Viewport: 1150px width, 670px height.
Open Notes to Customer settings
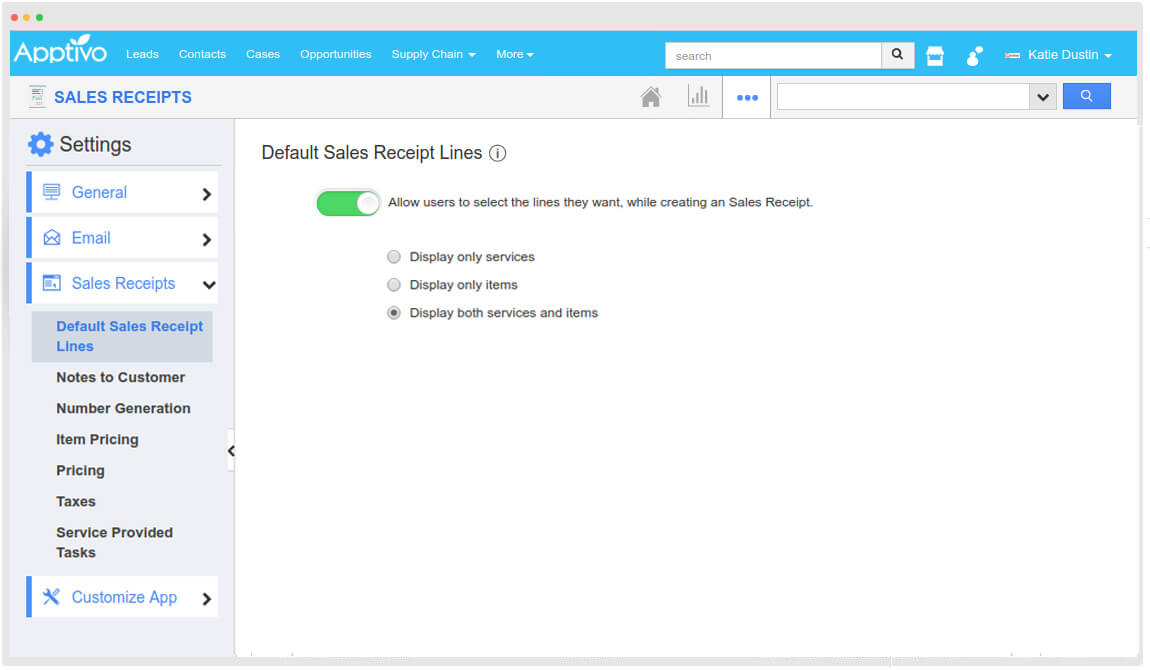click(x=121, y=377)
